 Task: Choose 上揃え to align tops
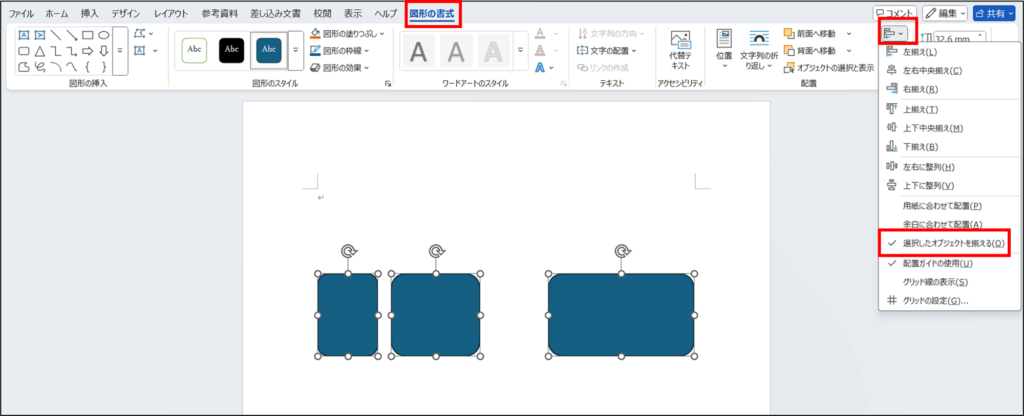[891, 108]
